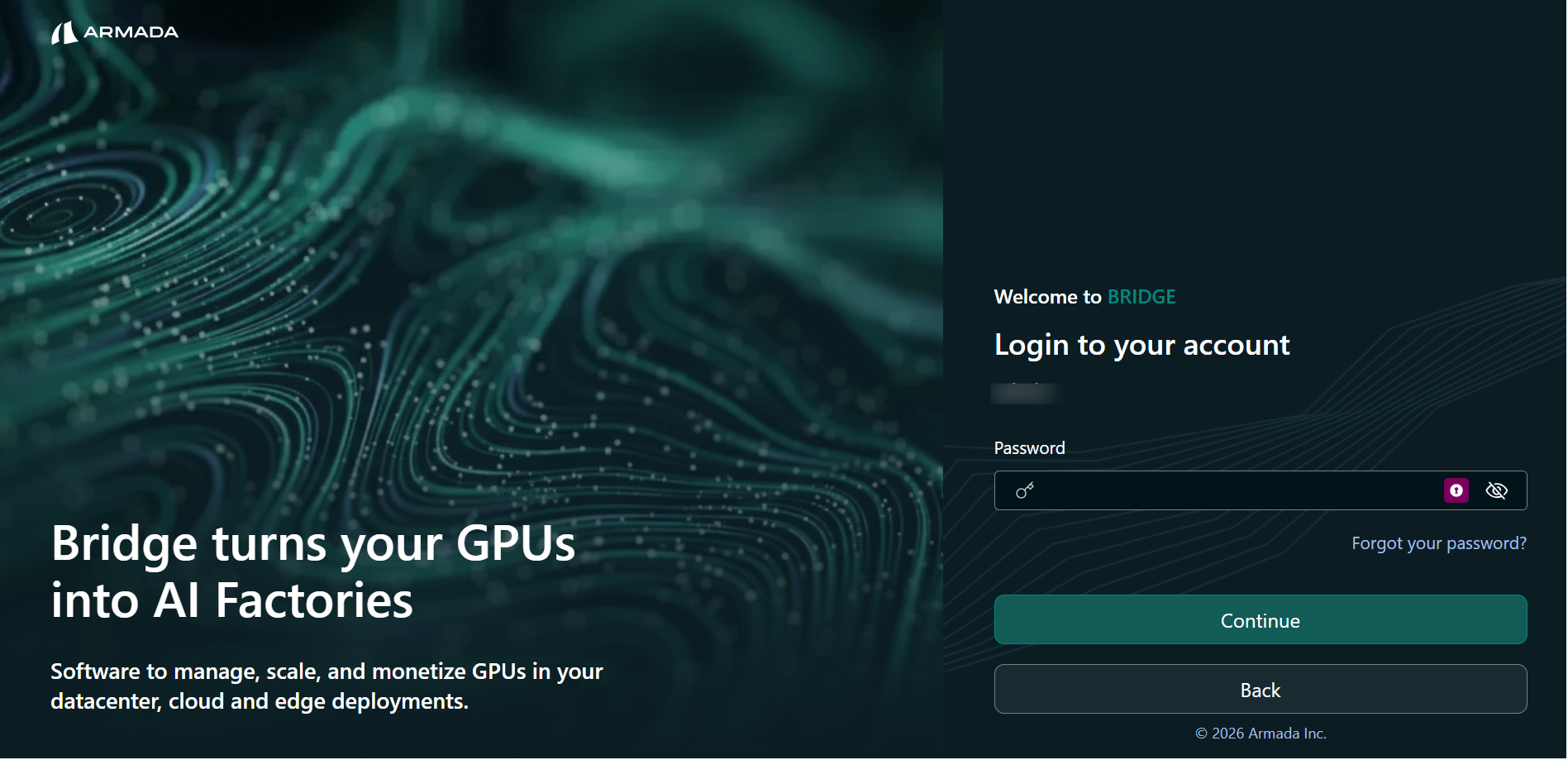1568x760 pixels.
Task: Open the password manager autofill icon
Action: 1456,490
